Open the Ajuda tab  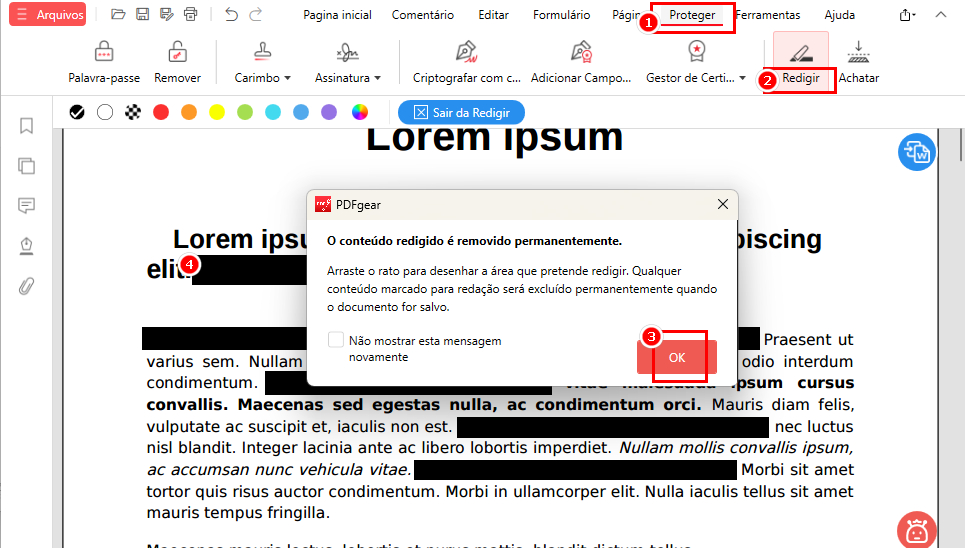click(839, 15)
